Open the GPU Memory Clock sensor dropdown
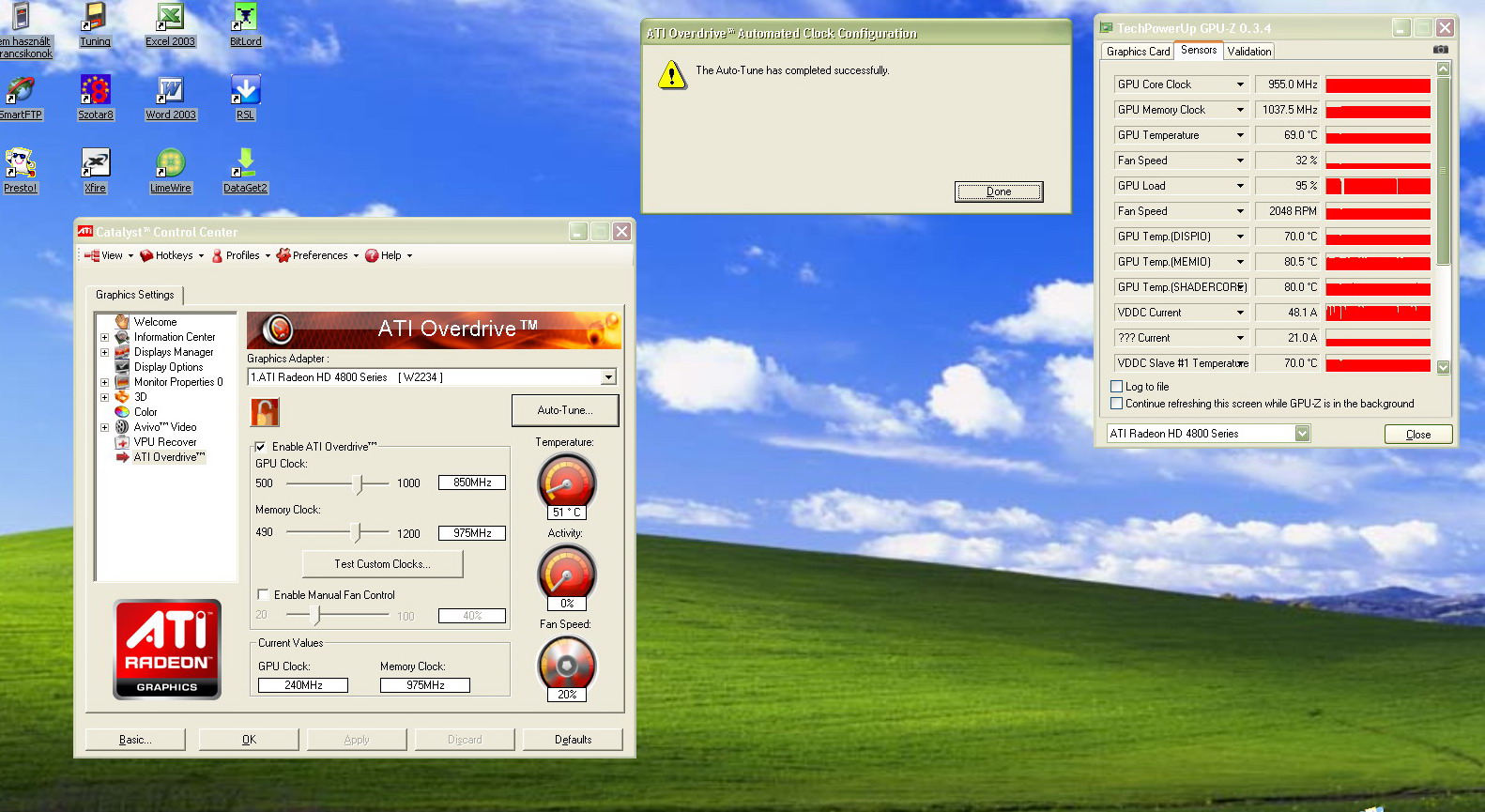This screenshot has height=812, width=1485. (1240, 110)
